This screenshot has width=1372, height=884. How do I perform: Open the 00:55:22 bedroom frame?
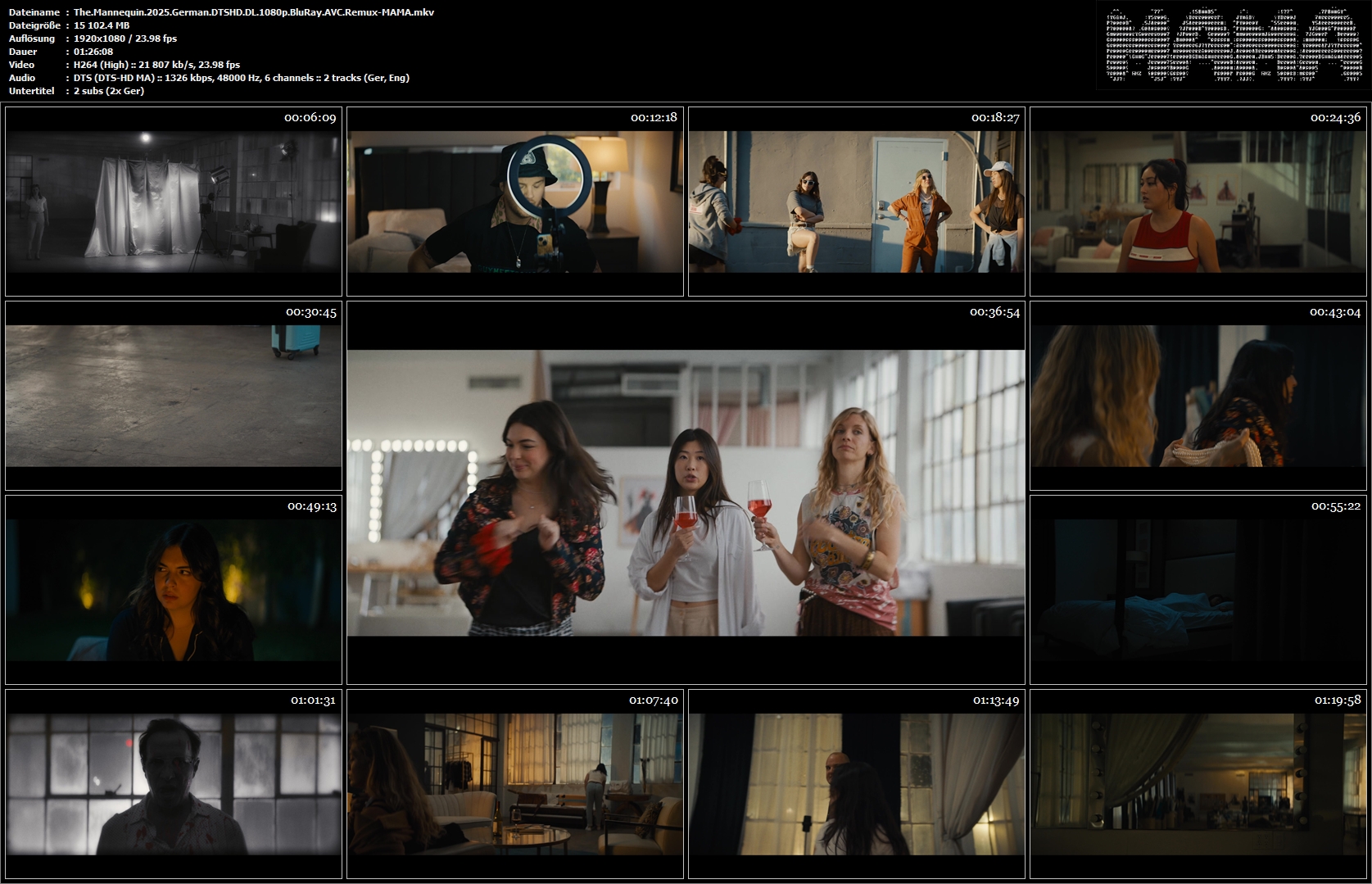click(x=1198, y=590)
